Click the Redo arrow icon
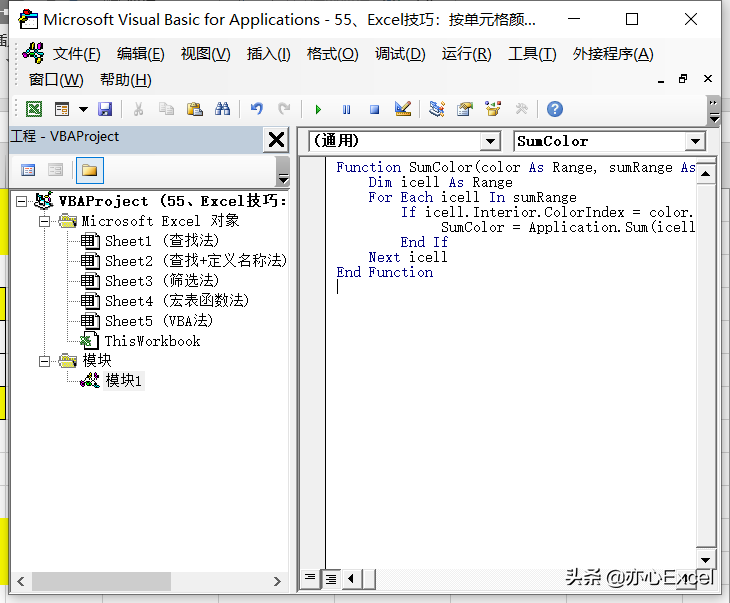The width and height of the screenshot is (730, 603). point(284,109)
